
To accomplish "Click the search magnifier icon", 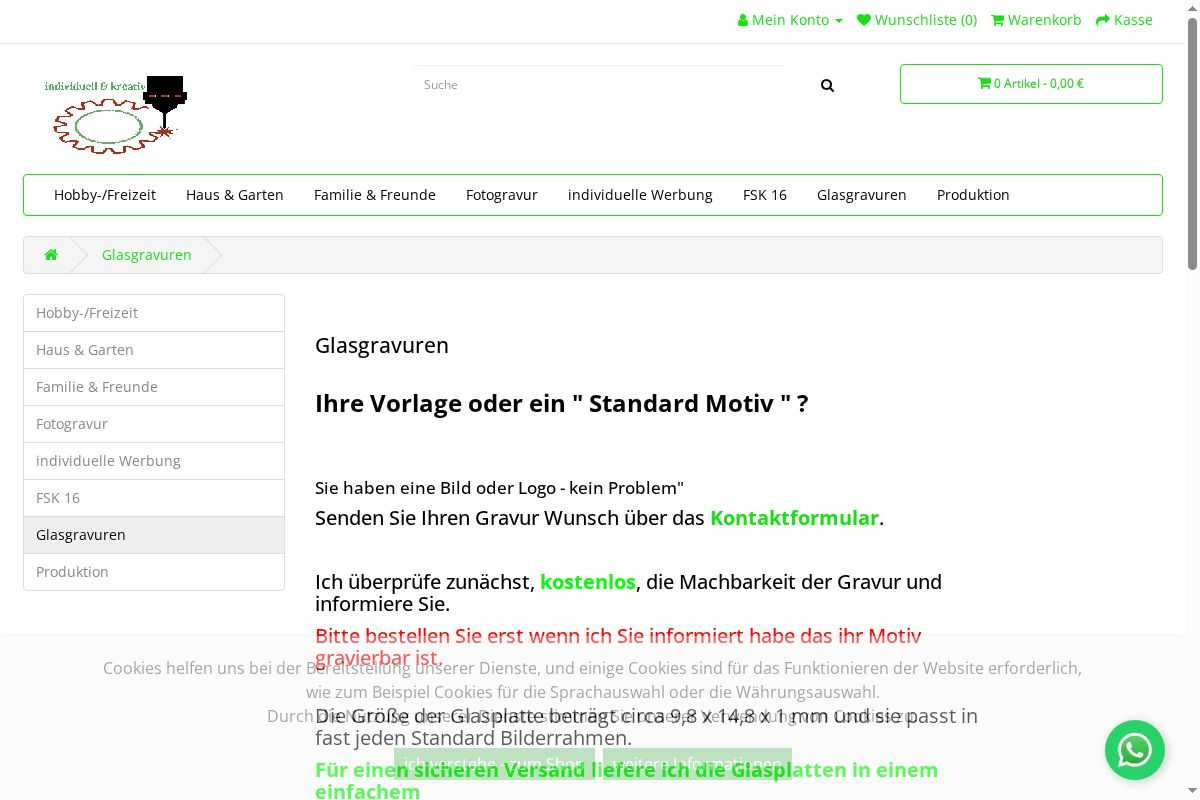I will tap(827, 86).
